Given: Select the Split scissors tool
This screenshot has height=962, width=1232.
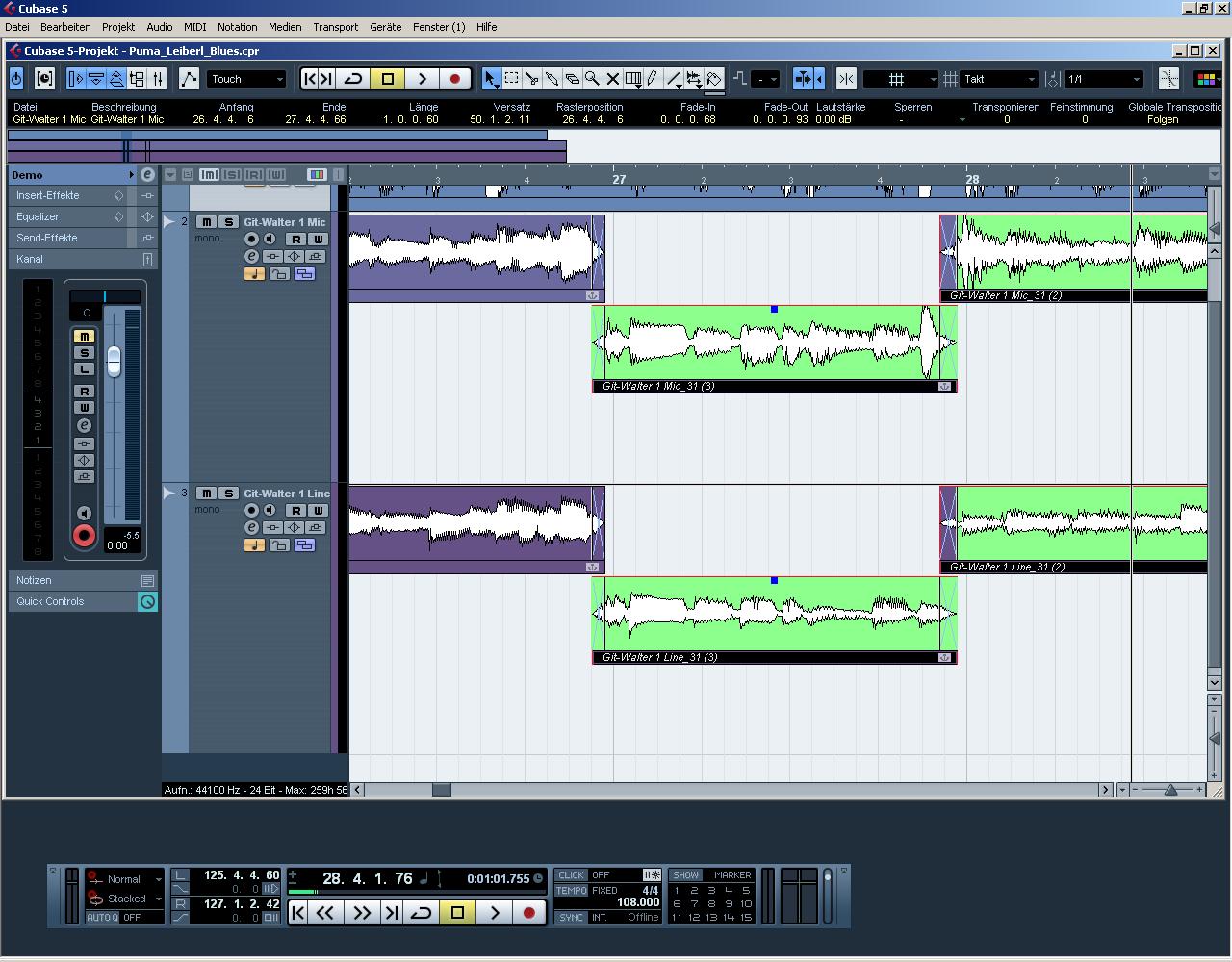Looking at the screenshot, I should pos(532,79).
